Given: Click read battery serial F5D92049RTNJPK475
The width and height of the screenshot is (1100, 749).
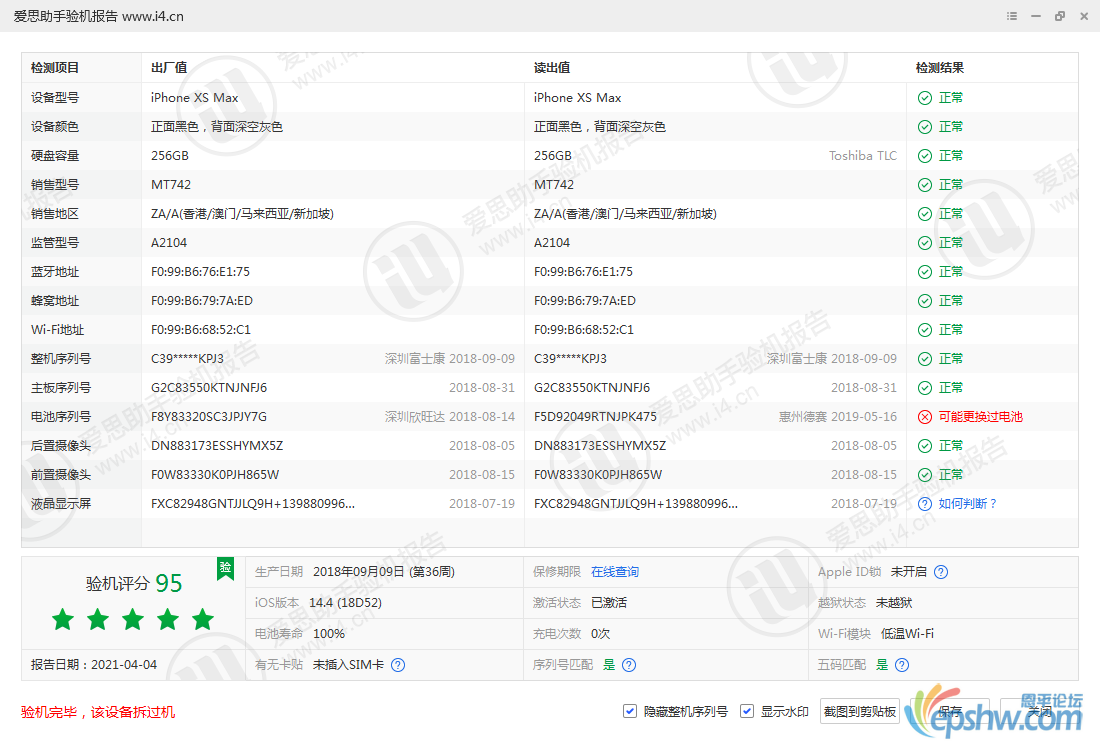Looking at the screenshot, I should (595, 417).
